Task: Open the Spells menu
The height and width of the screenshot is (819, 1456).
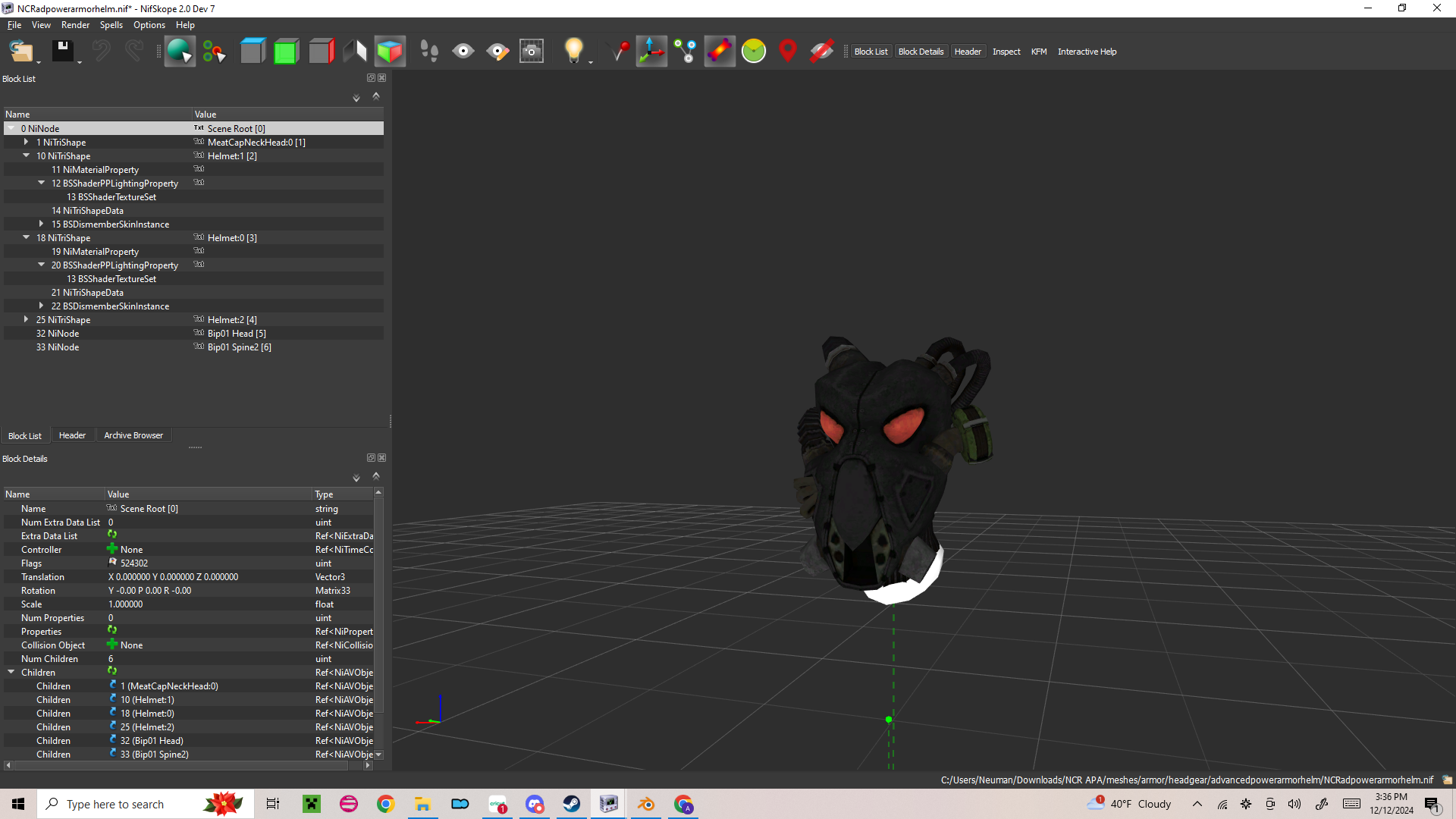Action: [111, 25]
